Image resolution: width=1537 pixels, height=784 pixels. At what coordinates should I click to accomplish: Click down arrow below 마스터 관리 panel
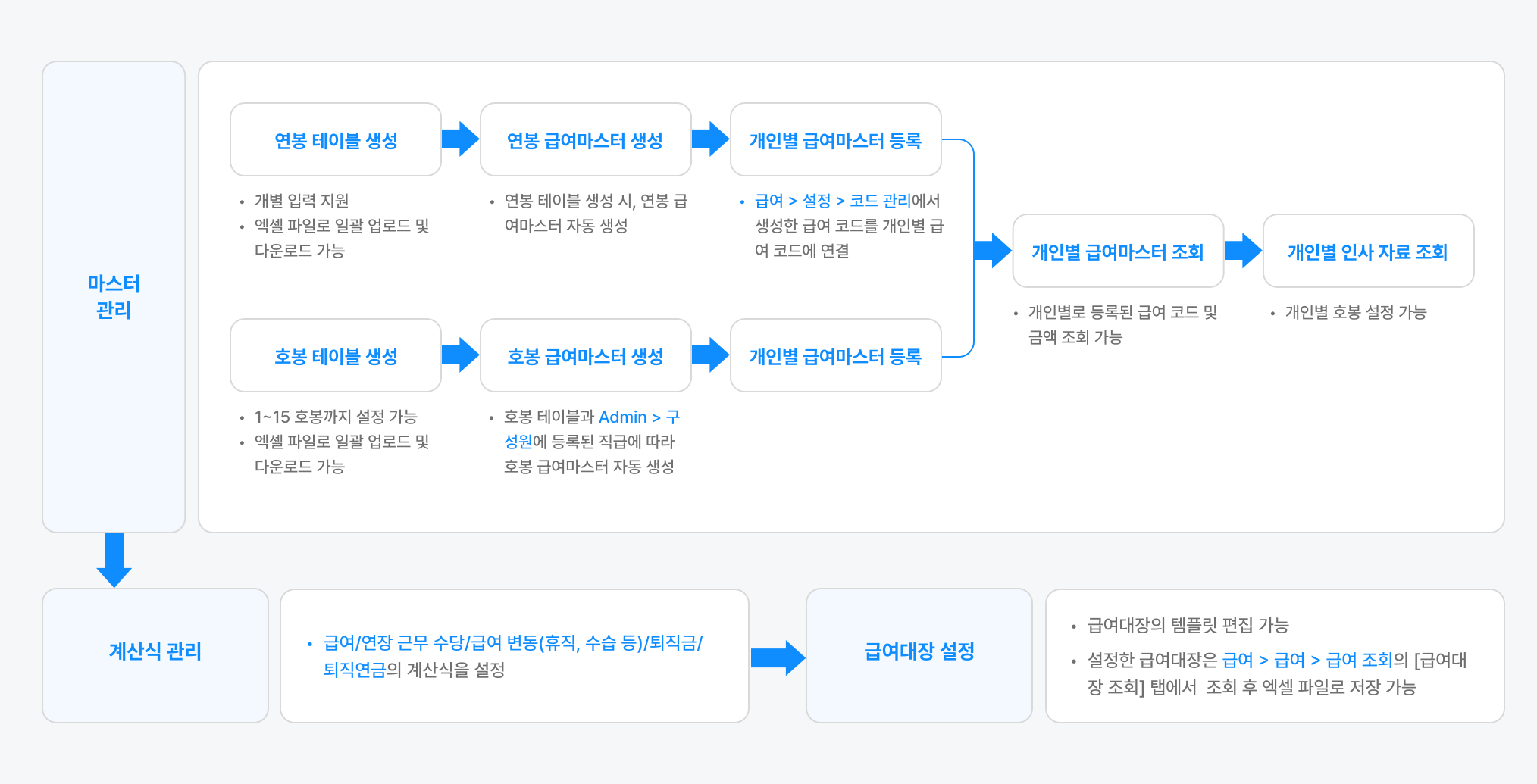click(x=114, y=561)
